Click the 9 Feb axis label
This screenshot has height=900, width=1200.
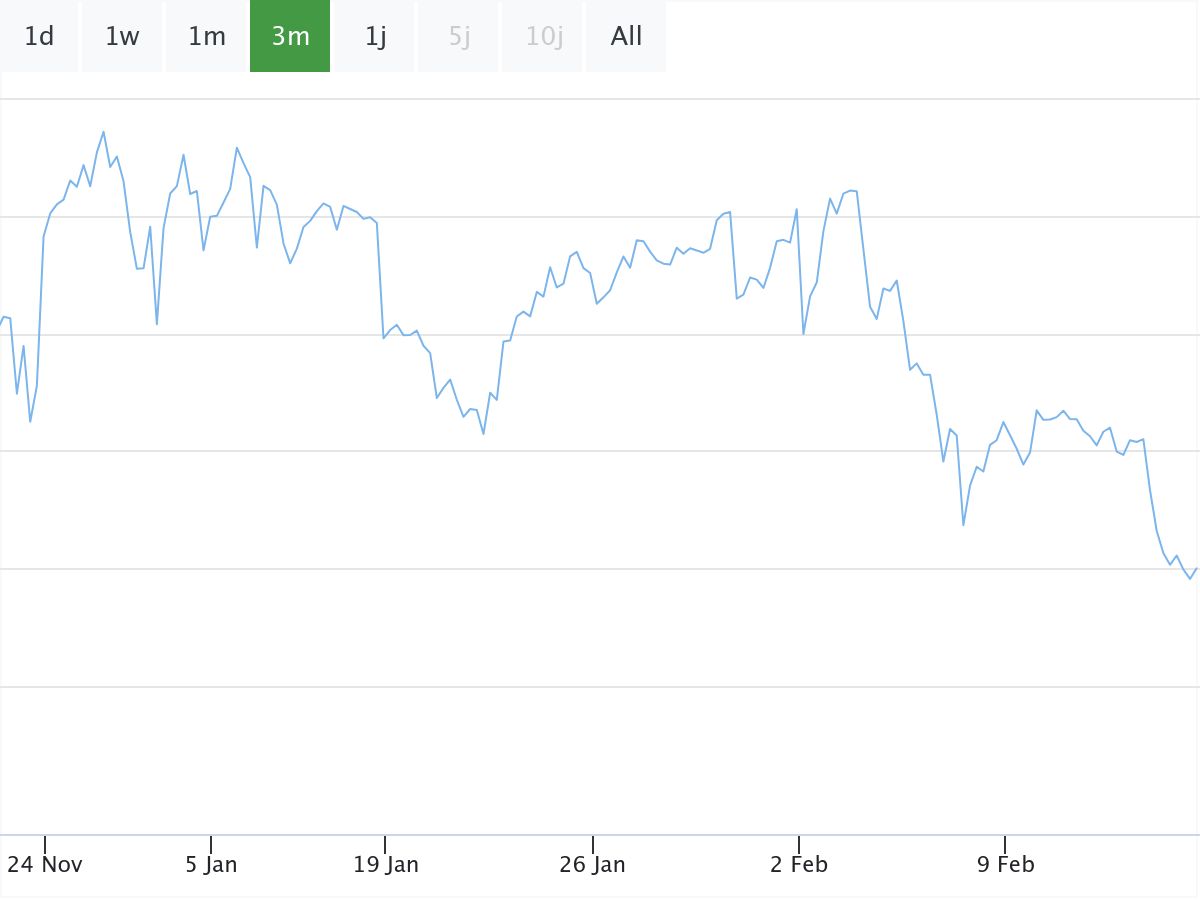pyautogui.click(x=1005, y=864)
